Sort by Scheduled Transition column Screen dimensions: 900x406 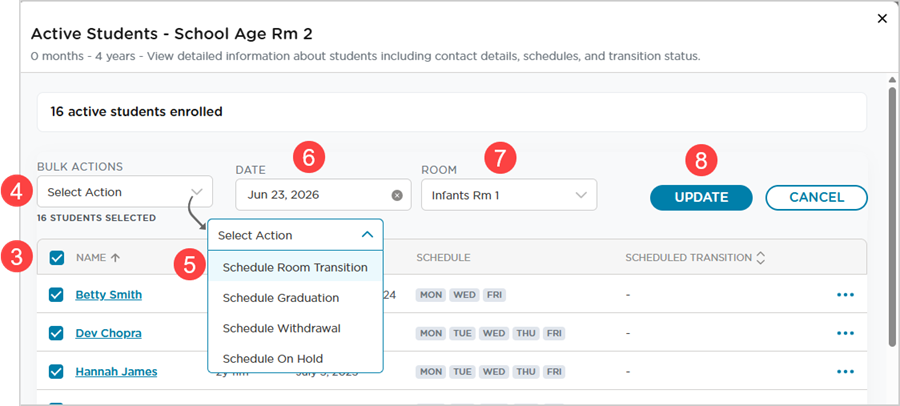click(761, 258)
